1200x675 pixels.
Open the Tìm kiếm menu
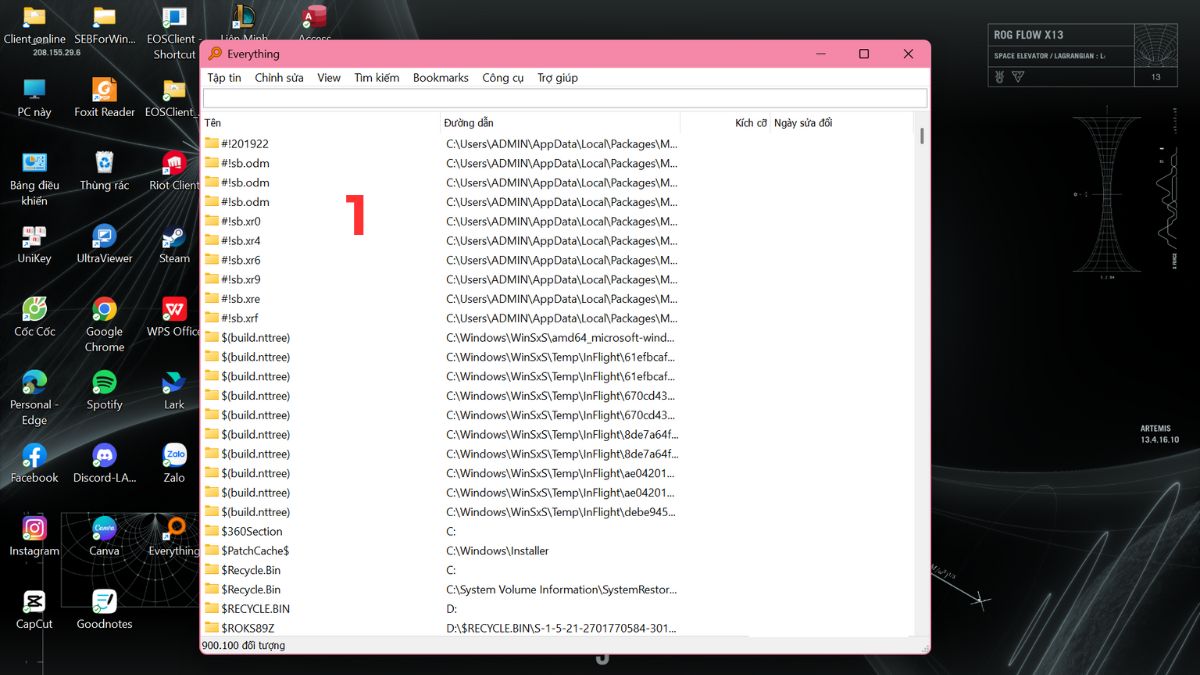click(376, 78)
